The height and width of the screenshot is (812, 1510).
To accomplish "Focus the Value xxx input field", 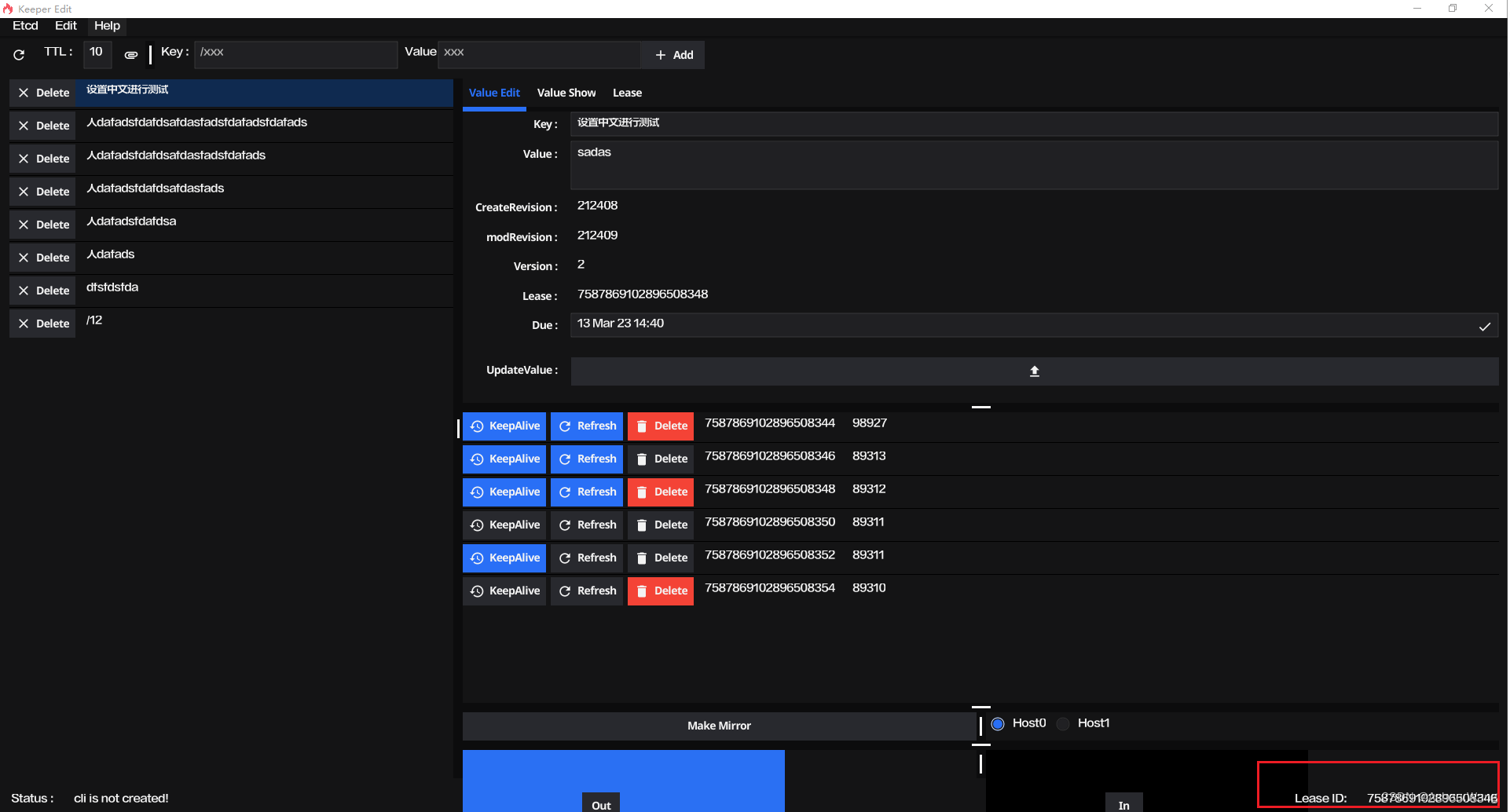I will pos(539,54).
